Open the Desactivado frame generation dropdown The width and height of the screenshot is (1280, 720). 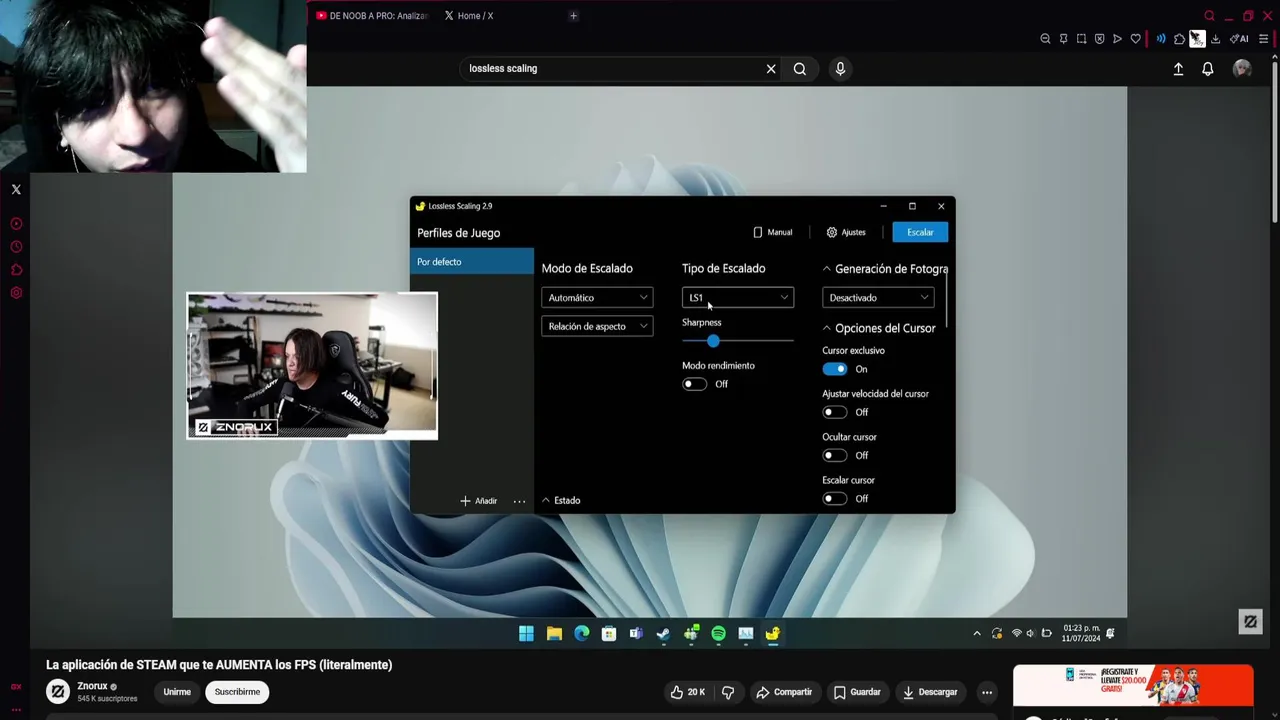[878, 297]
